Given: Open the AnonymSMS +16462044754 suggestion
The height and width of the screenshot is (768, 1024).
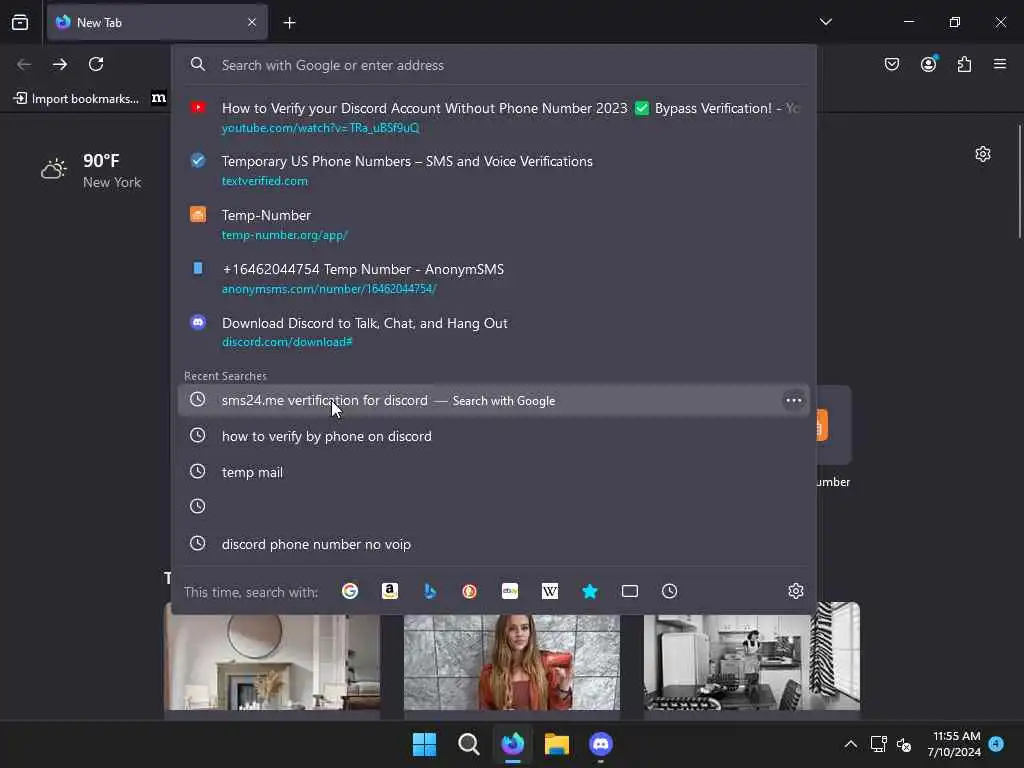Looking at the screenshot, I should [x=494, y=278].
